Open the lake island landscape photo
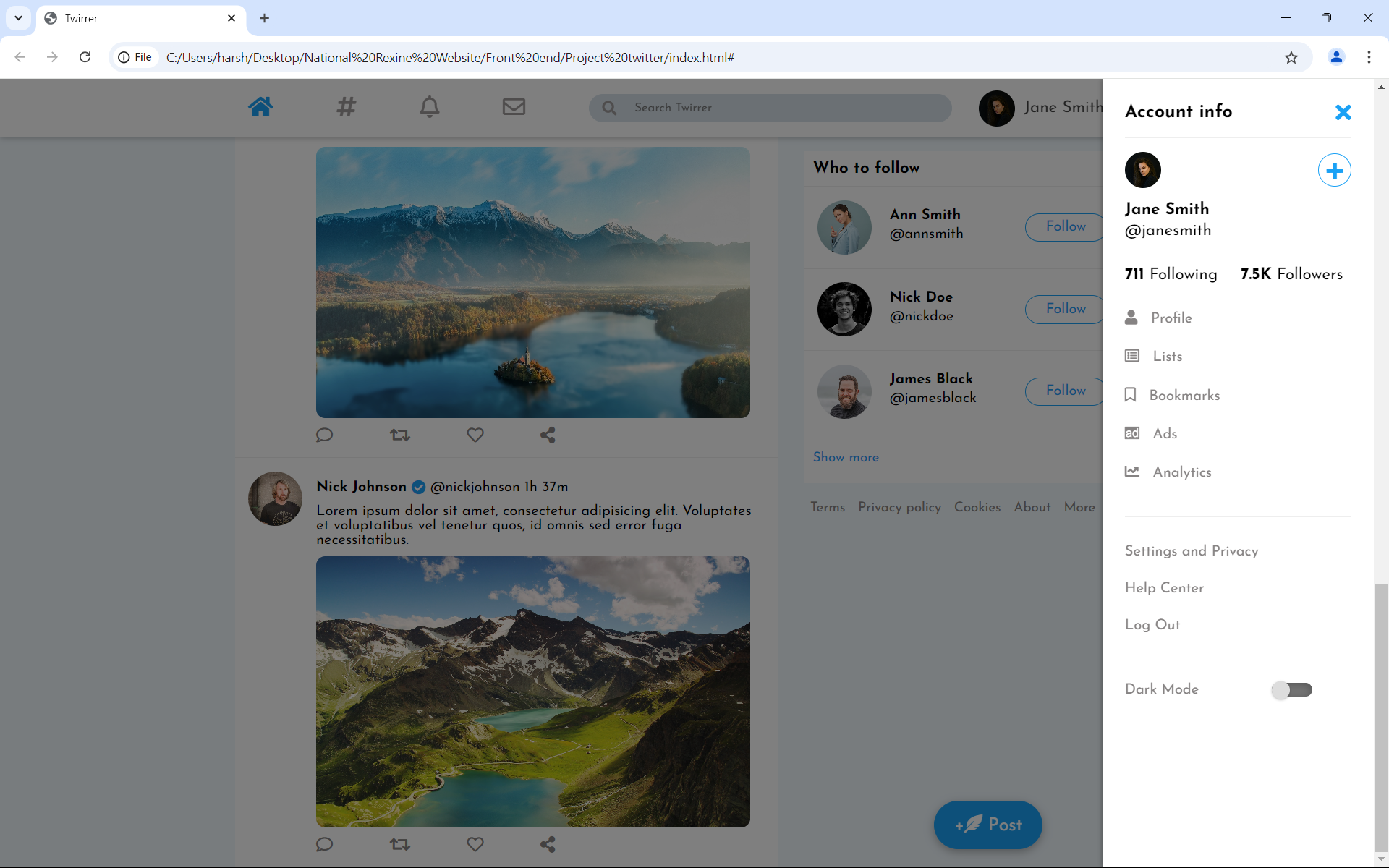This screenshot has height=868, width=1389. (x=533, y=282)
